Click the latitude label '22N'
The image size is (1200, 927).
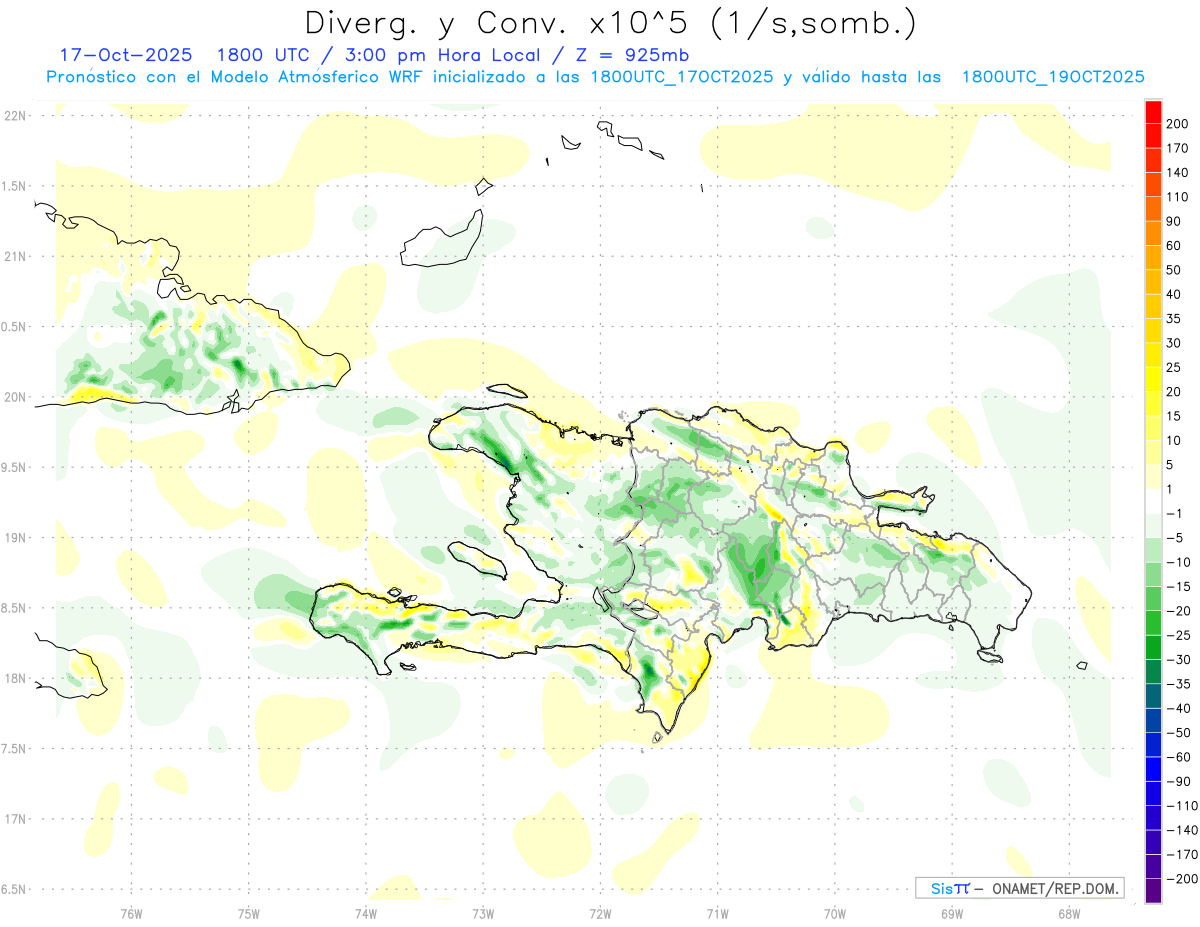click(x=14, y=116)
